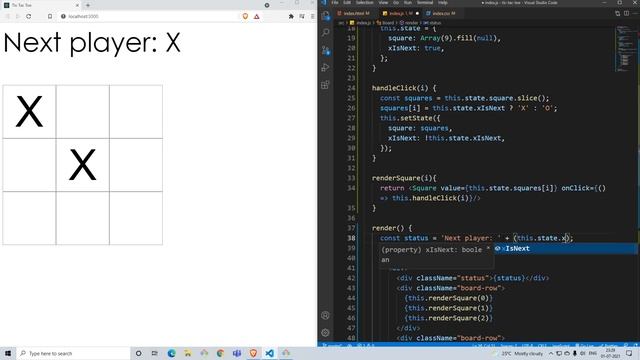
Task: Open the Accounts icon in VS Code activity bar
Action: [325, 315]
